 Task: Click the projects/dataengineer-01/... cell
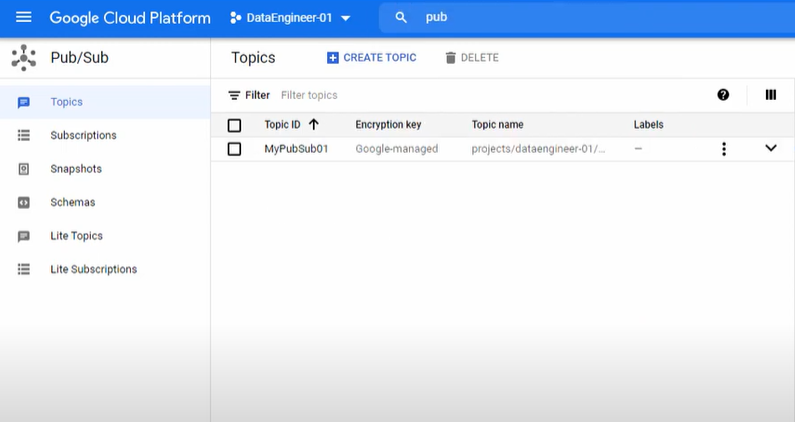[x=538, y=149]
